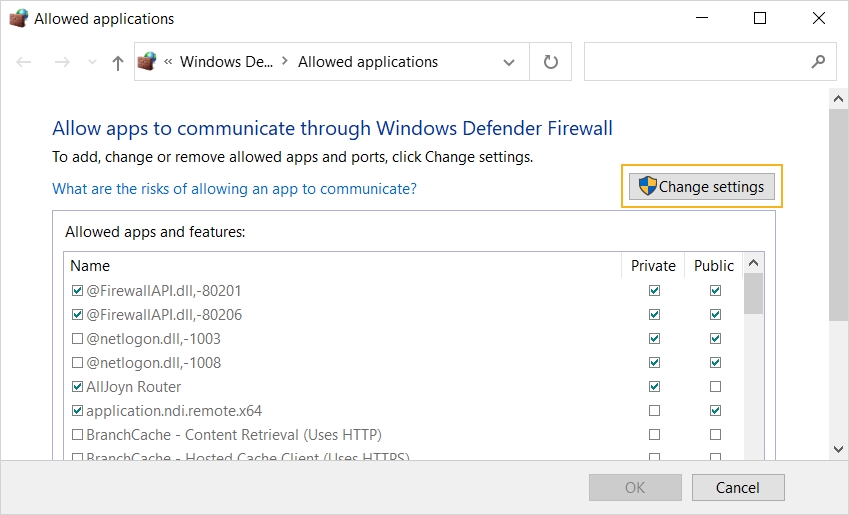The height and width of the screenshot is (515, 849).
Task: Open the risks of allowing an app link
Action: click(234, 188)
